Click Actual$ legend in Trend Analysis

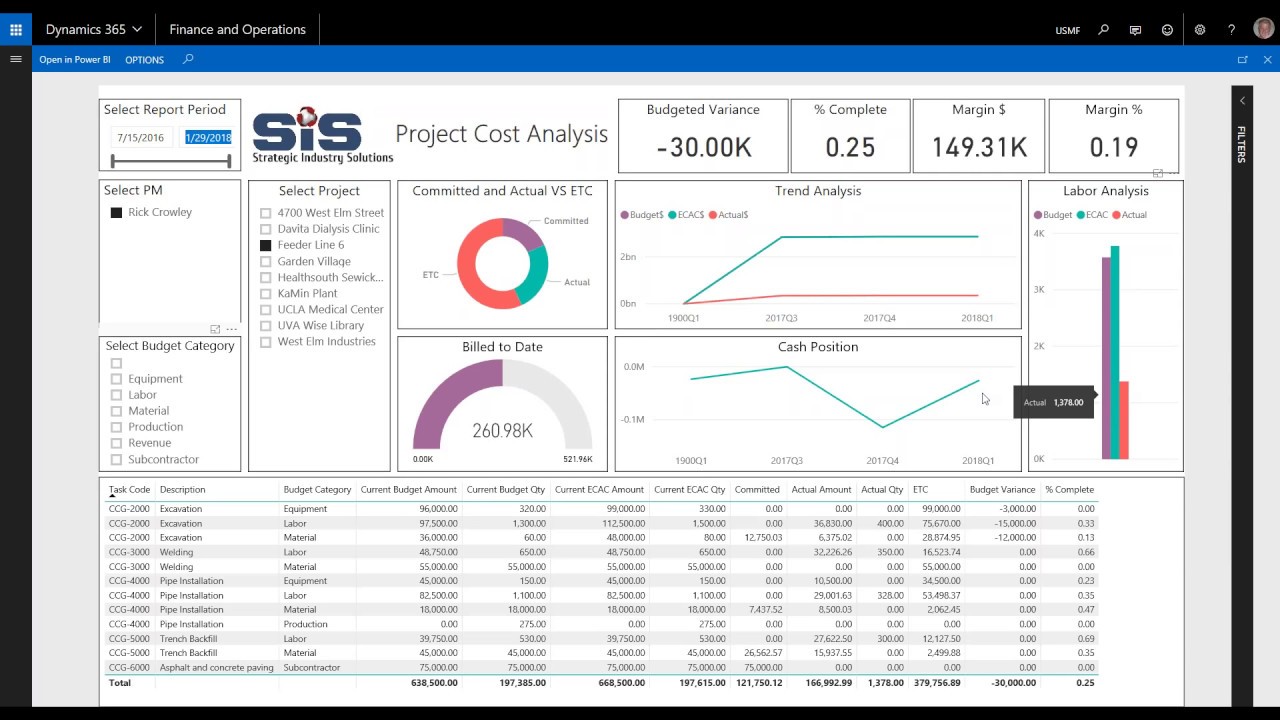[729, 215]
